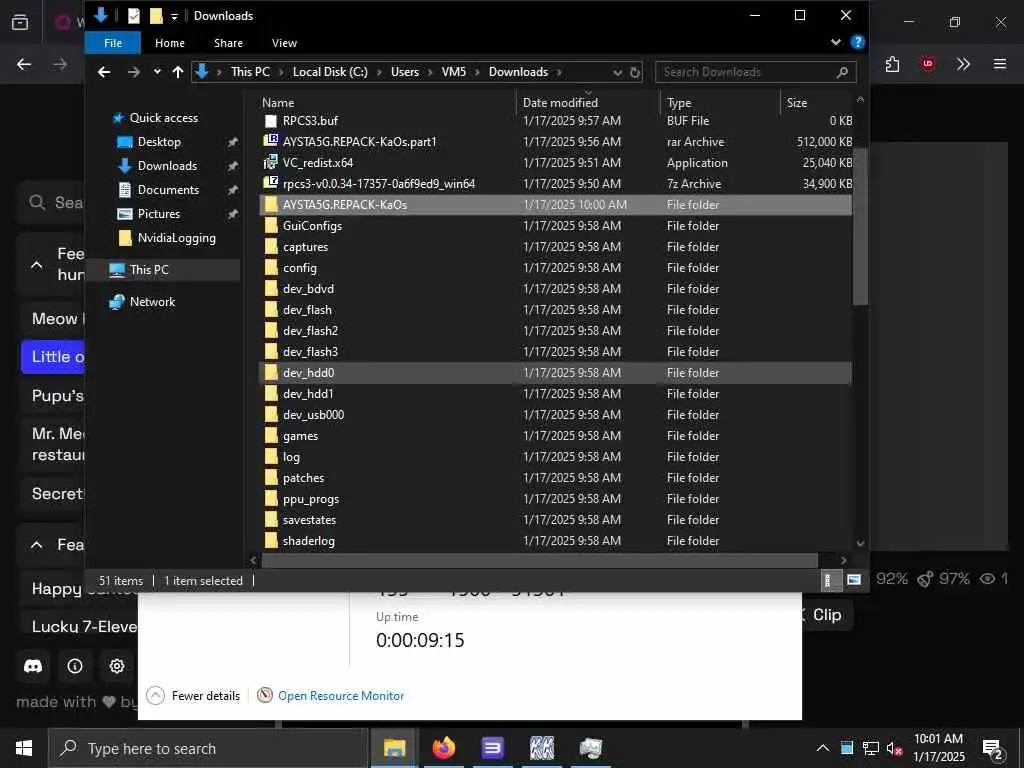Expand address bar history dropdown
Screen dimensions: 1024x768
[617, 72]
